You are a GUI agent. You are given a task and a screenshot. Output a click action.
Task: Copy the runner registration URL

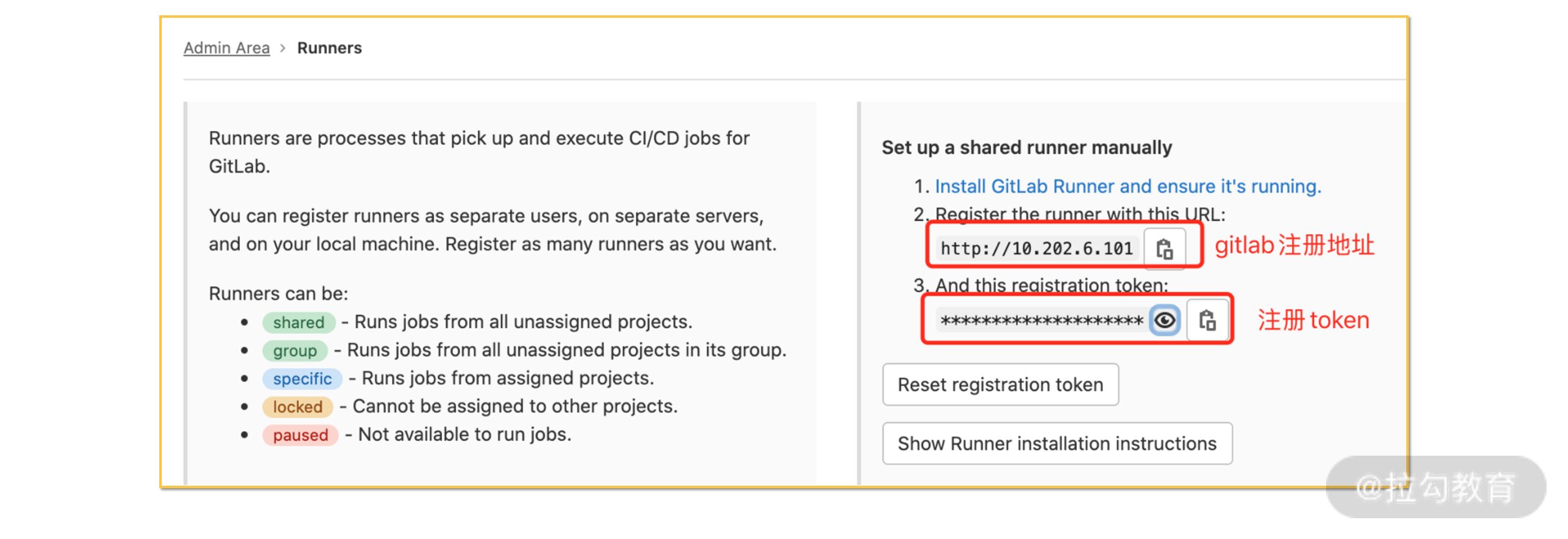coord(1164,249)
